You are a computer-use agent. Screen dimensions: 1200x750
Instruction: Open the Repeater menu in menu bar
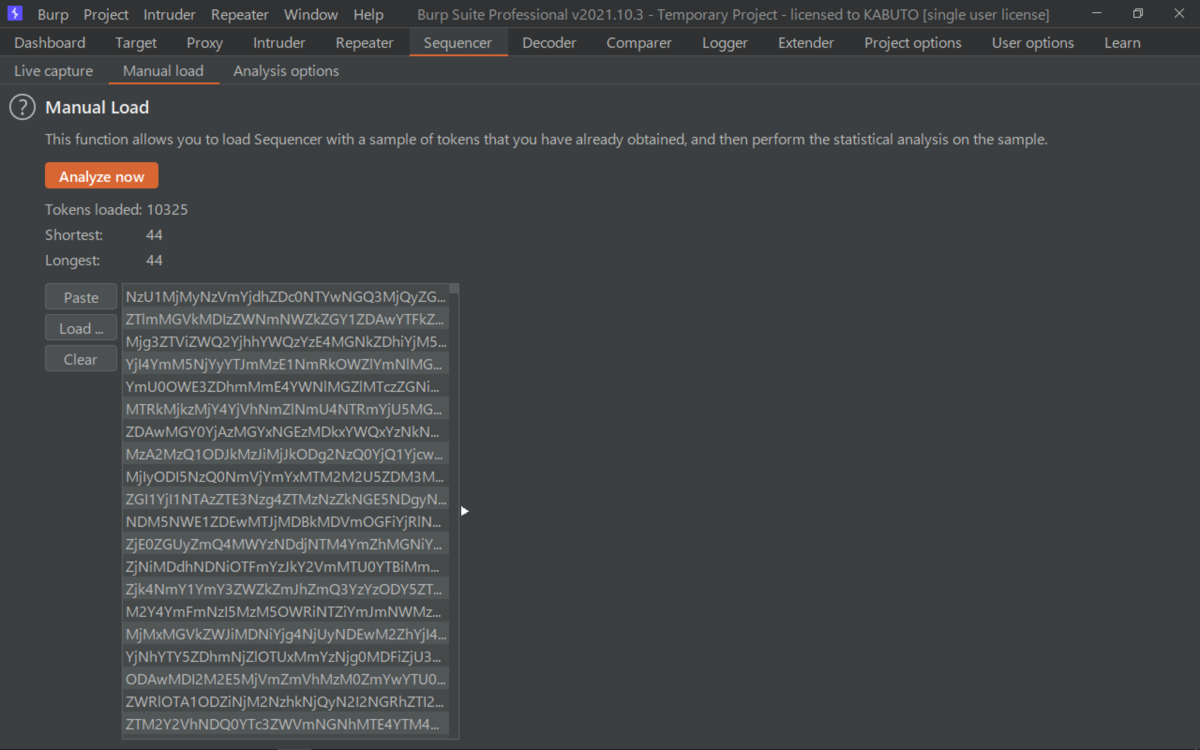point(240,14)
